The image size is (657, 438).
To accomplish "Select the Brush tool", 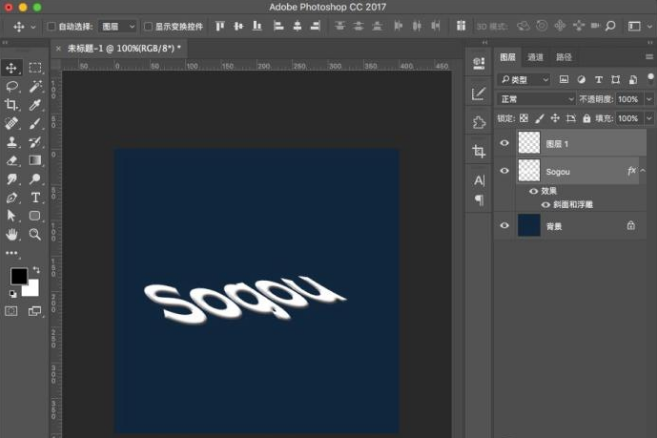I will 35,123.
